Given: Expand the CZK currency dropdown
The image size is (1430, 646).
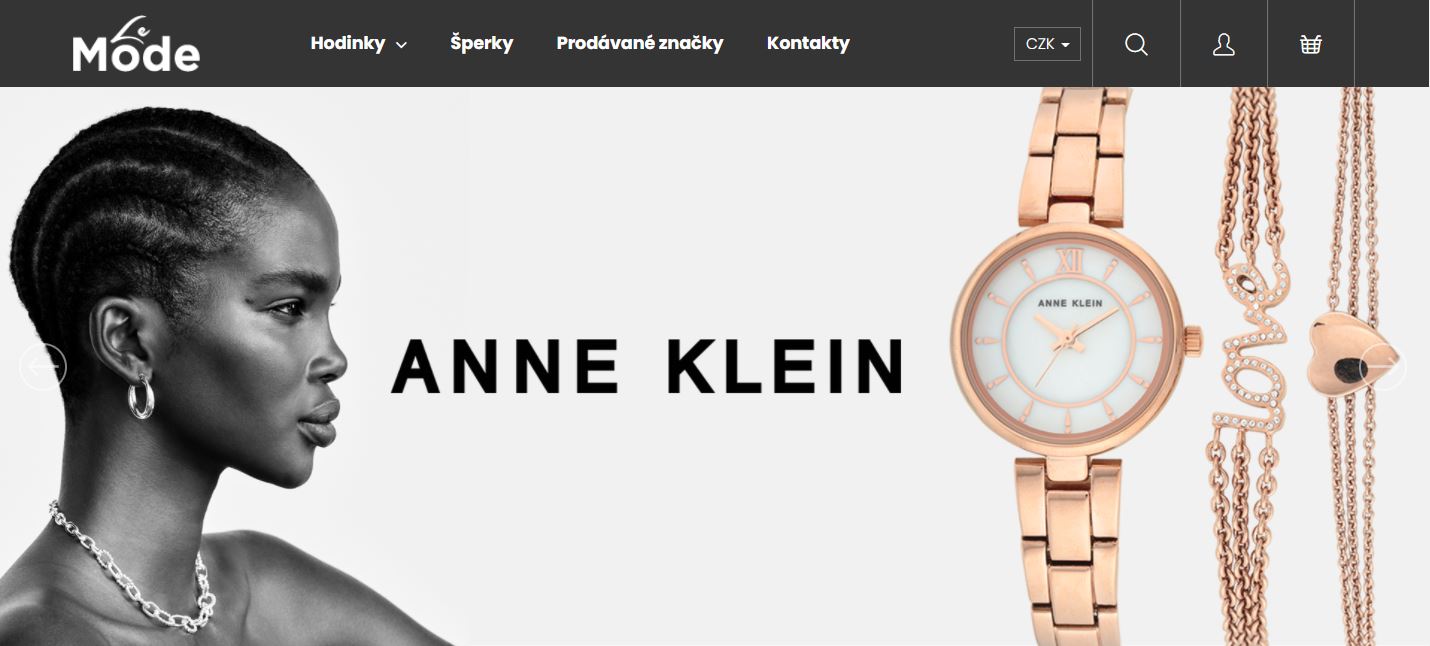Looking at the screenshot, I should click(x=1047, y=44).
